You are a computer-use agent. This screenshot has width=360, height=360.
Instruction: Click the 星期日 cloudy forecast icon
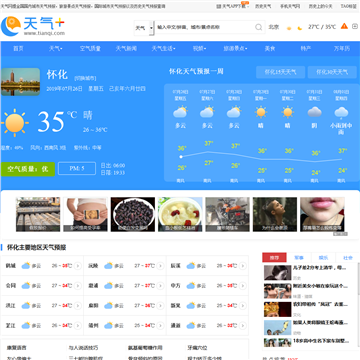(x=234, y=112)
